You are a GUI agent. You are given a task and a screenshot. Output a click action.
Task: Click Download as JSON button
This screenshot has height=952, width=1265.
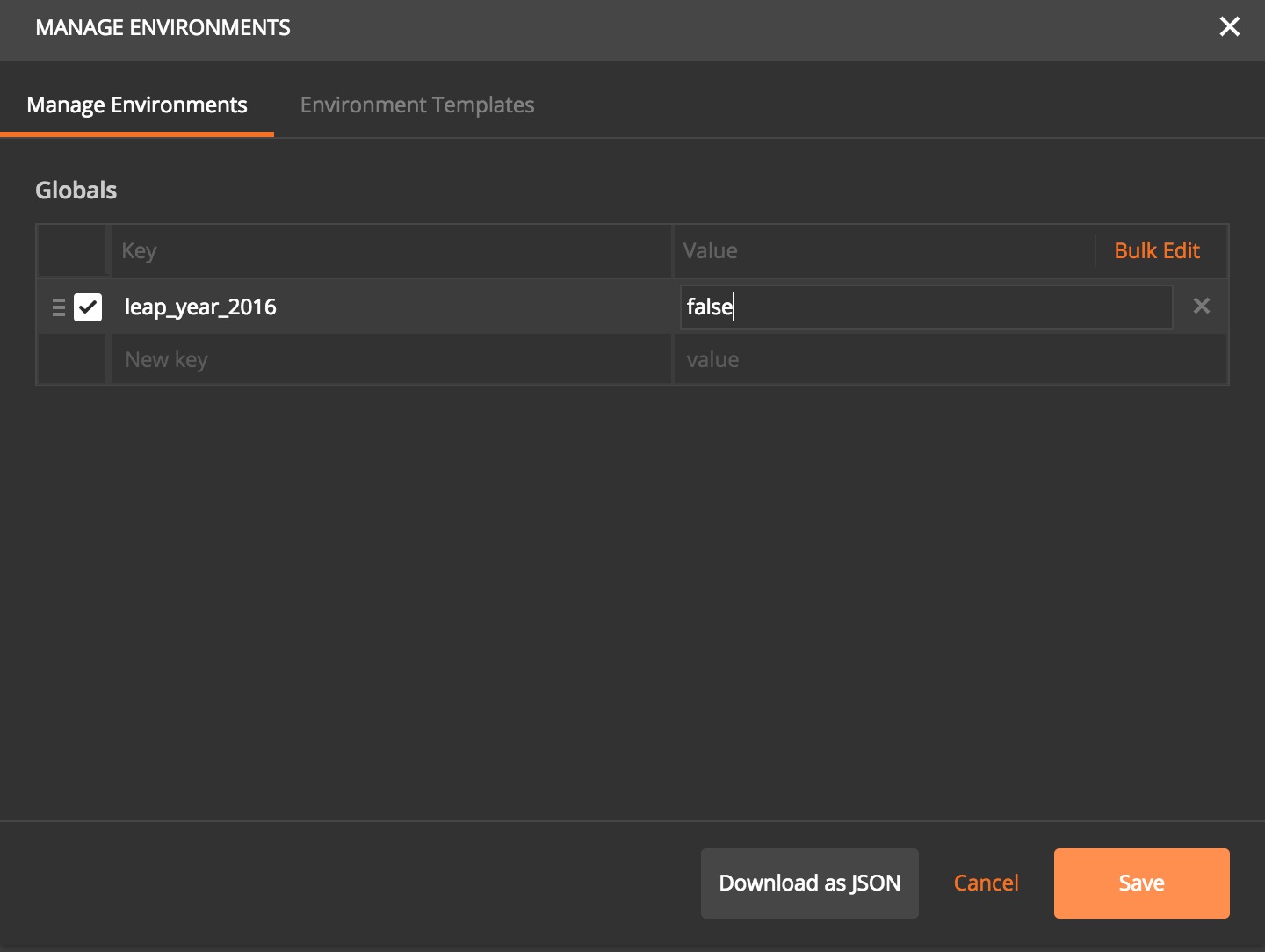(x=810, y=883)
